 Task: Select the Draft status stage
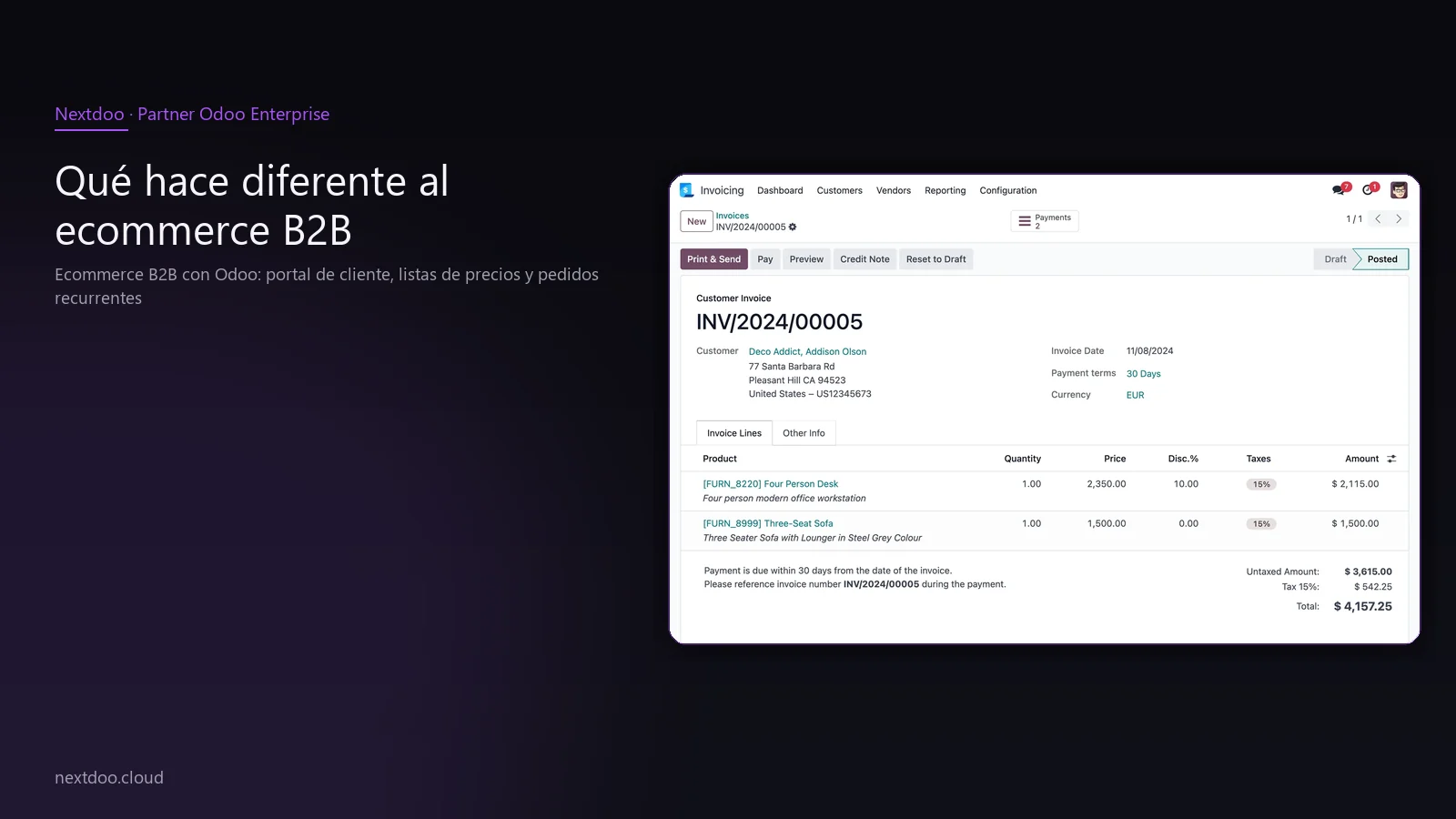point(1335,259)
